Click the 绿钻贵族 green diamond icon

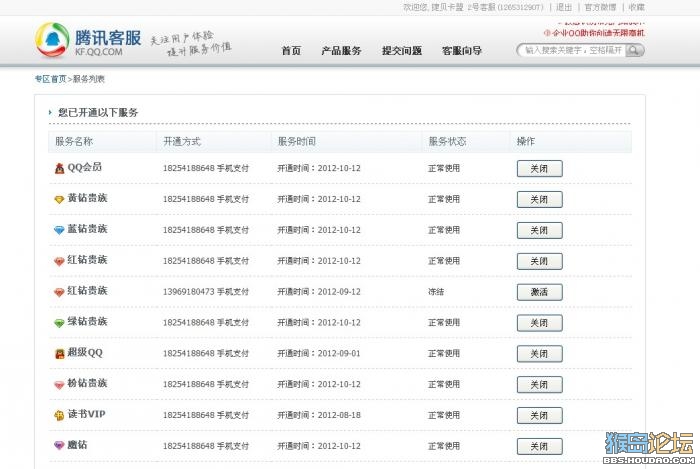(59, 323)
